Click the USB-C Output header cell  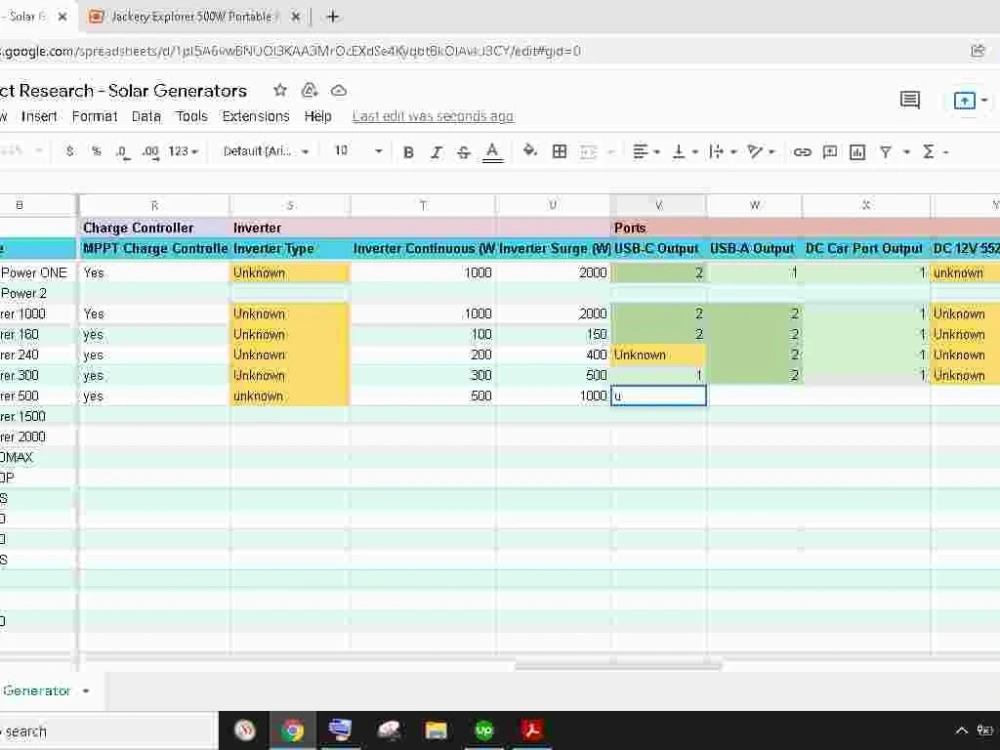pos(658,248)
